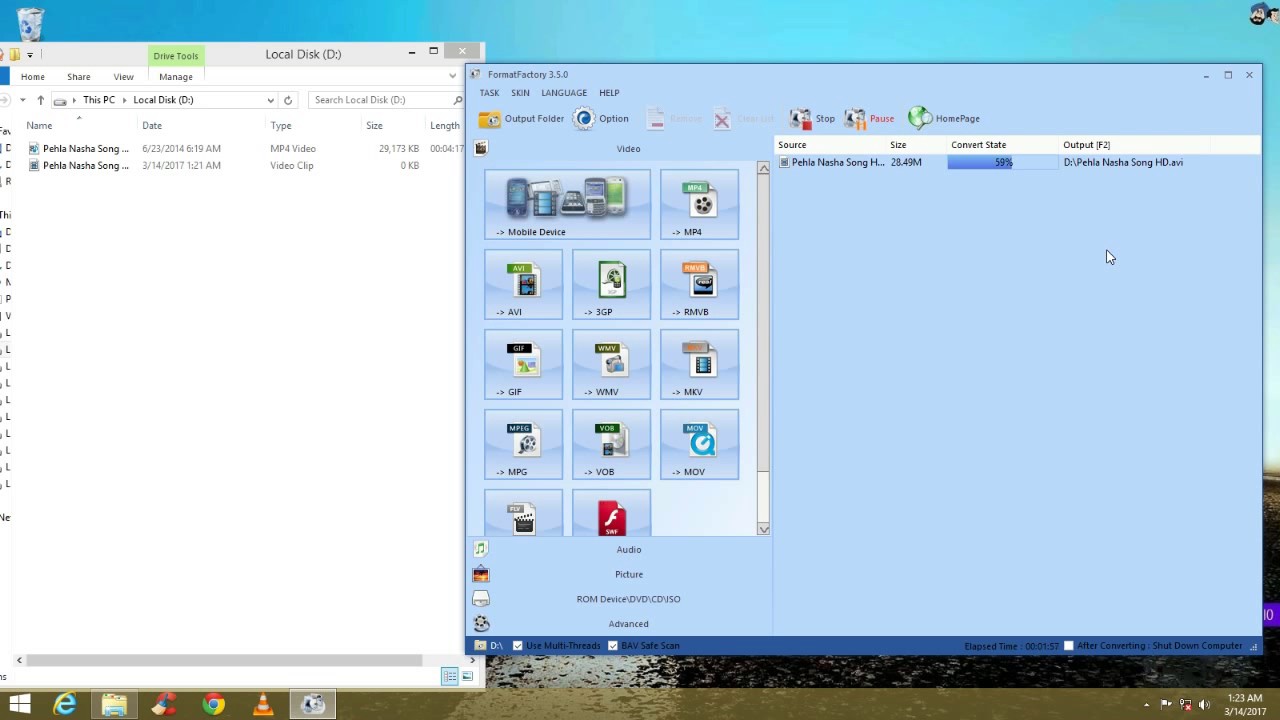Click the greyed-out Clear List button
The height and width of the screenshot is (720, 1280).
744,119
